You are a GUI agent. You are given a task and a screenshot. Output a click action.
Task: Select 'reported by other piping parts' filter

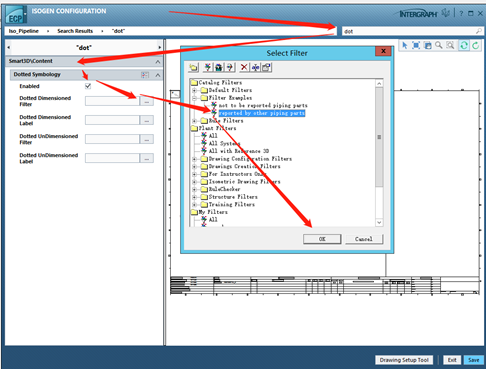[x=262, y=113]
